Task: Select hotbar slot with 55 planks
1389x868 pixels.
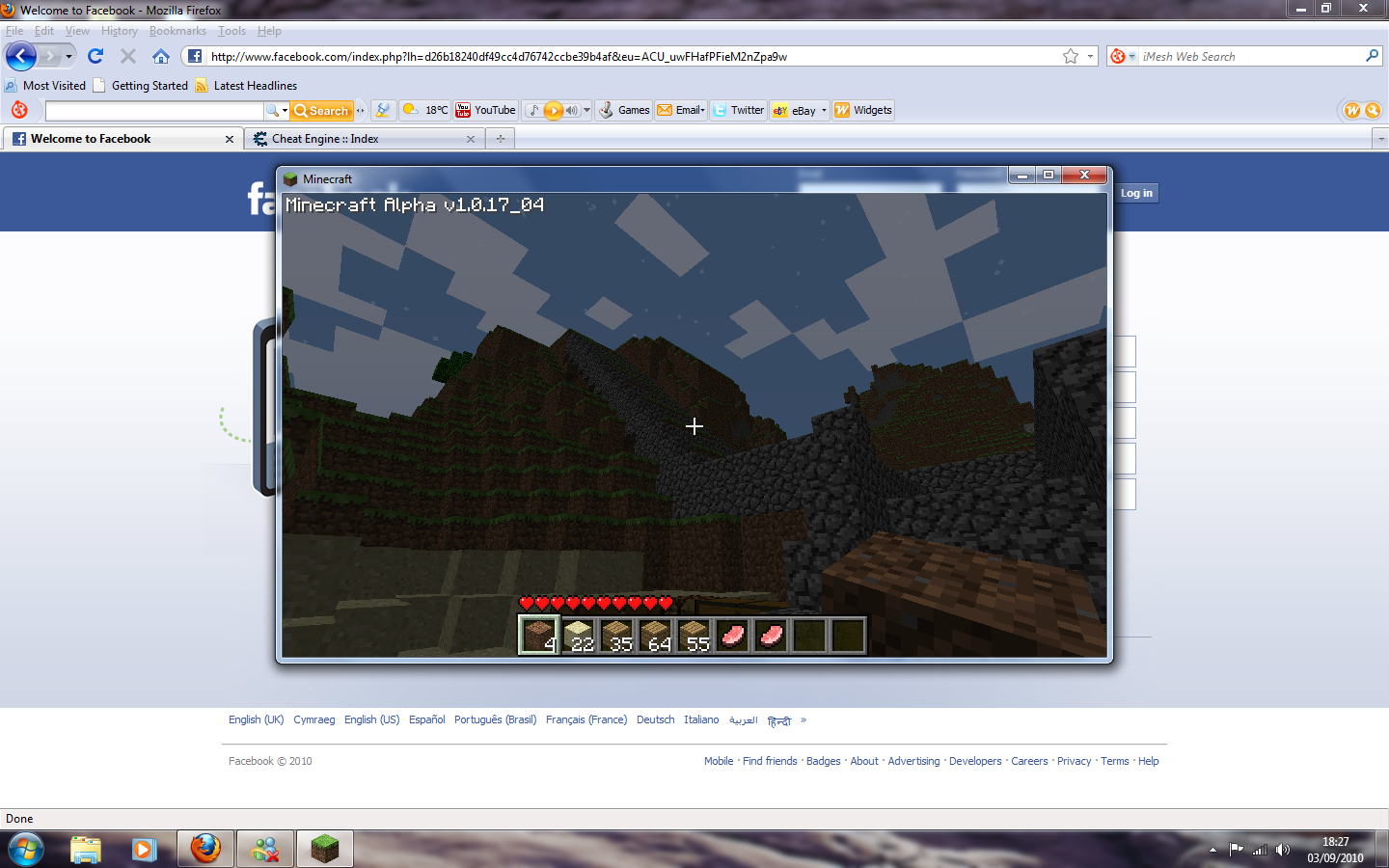Action: coord(694,636)
